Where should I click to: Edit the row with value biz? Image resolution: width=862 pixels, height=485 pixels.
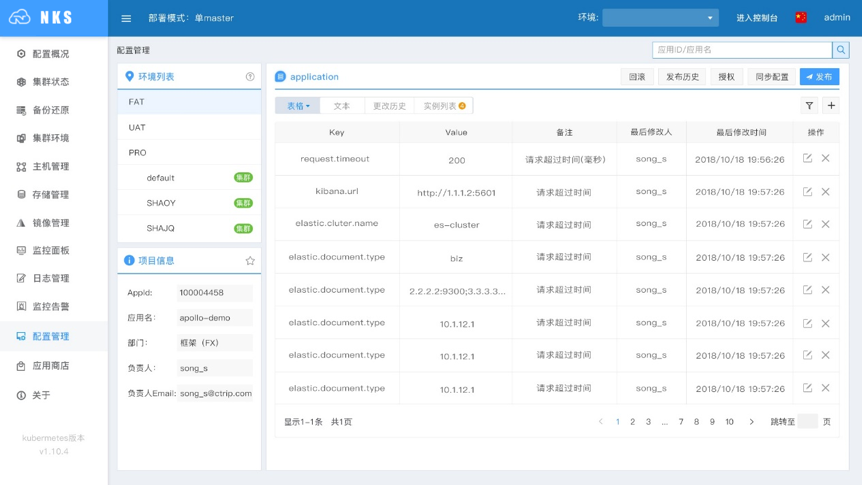(807, 257)
